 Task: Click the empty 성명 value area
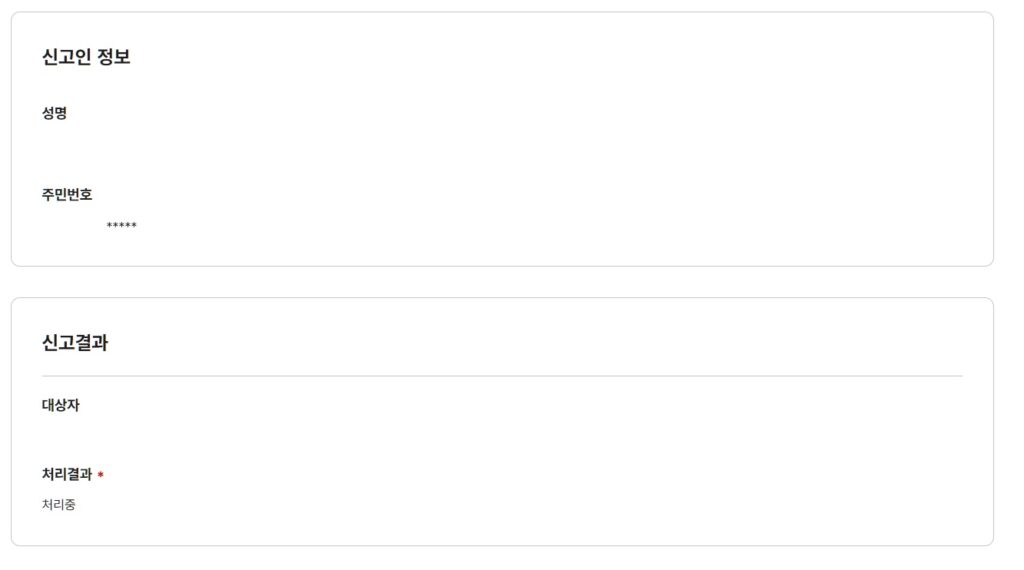point(502,144)
